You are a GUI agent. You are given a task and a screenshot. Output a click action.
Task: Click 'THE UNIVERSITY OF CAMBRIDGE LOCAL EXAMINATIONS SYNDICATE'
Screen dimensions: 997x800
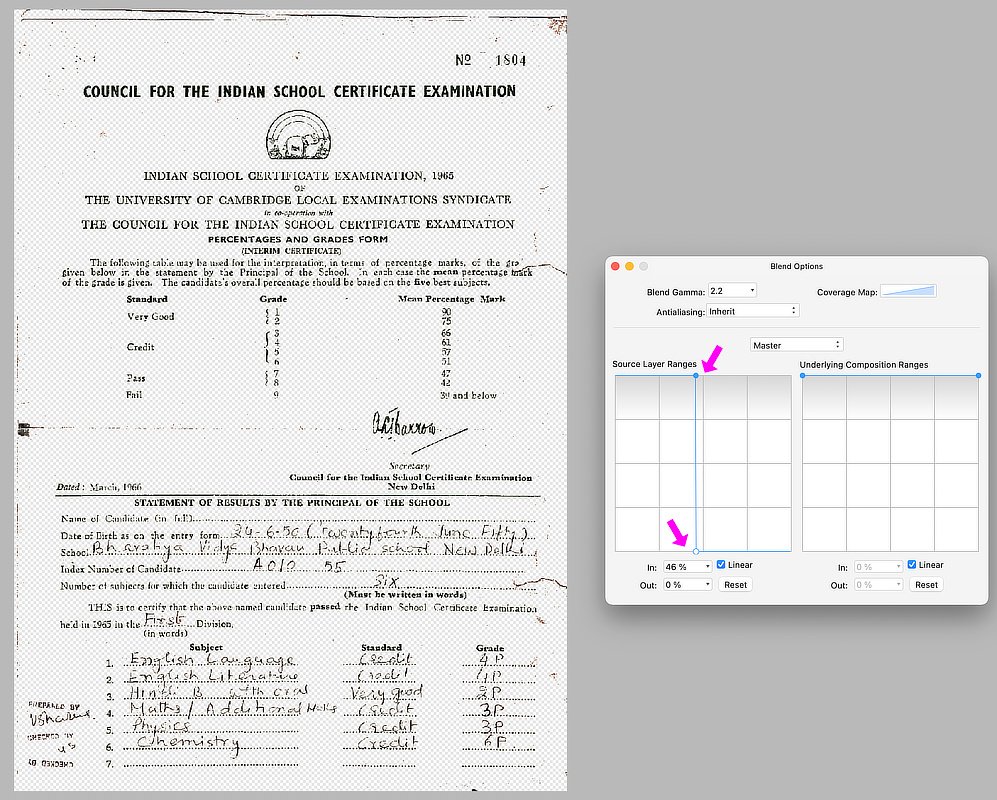tap(298, 200)
